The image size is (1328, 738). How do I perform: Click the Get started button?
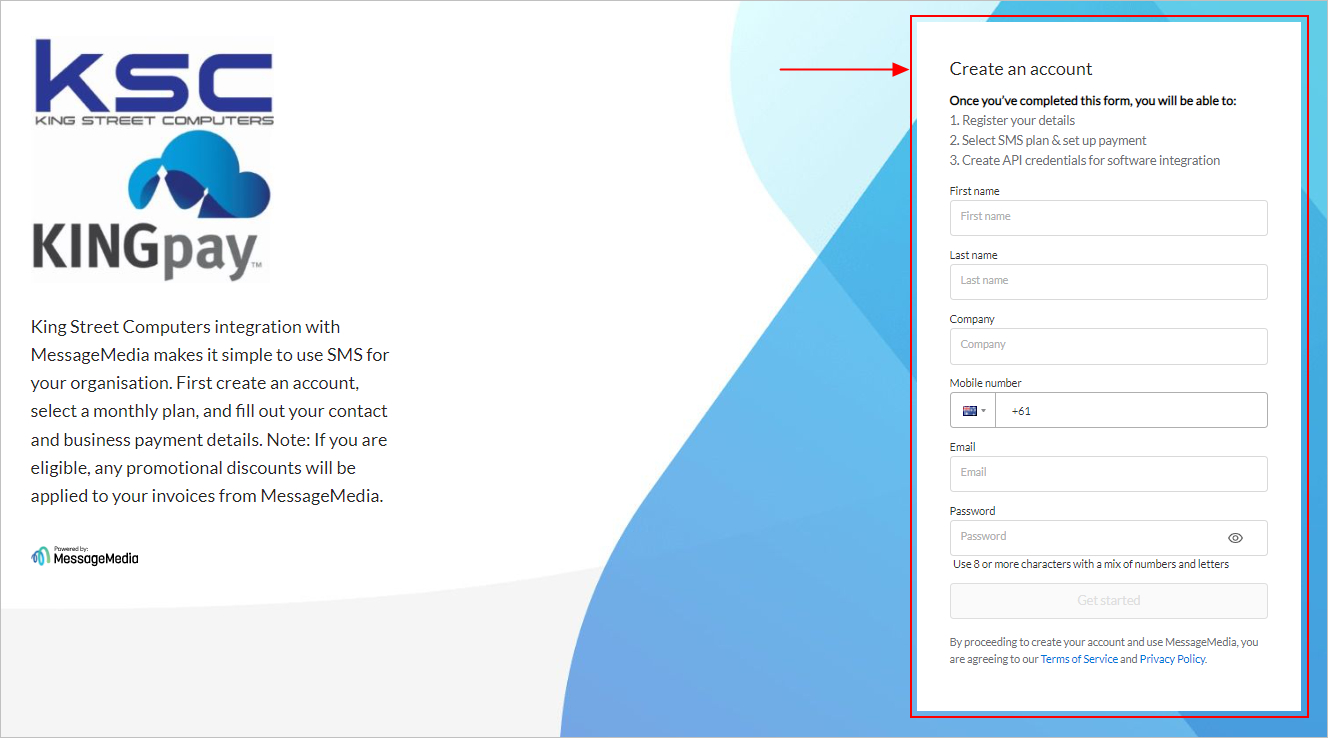click(x=1108, y=601)
